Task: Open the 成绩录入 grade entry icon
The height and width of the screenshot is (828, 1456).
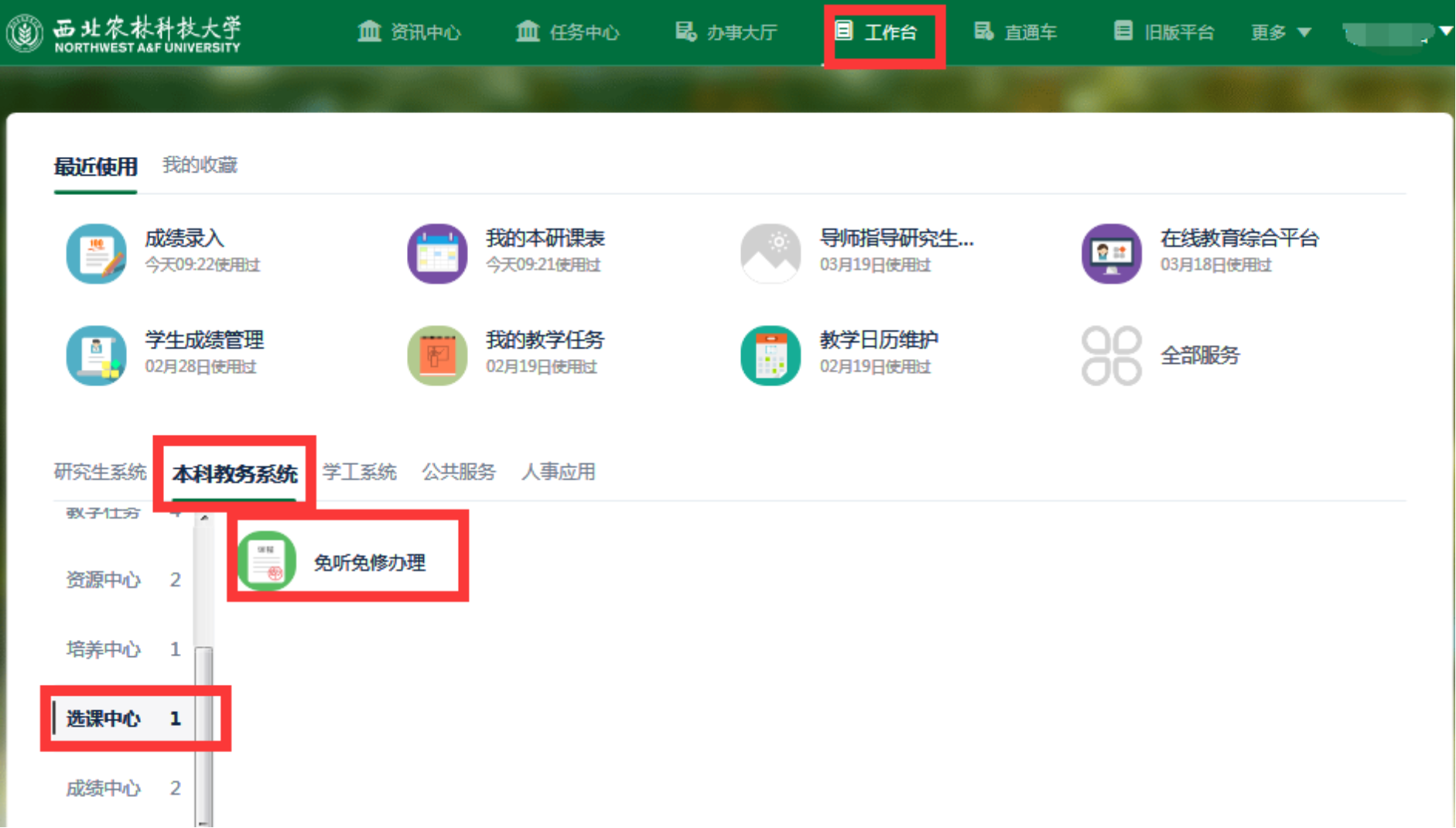Action: (x=96, y=254)
